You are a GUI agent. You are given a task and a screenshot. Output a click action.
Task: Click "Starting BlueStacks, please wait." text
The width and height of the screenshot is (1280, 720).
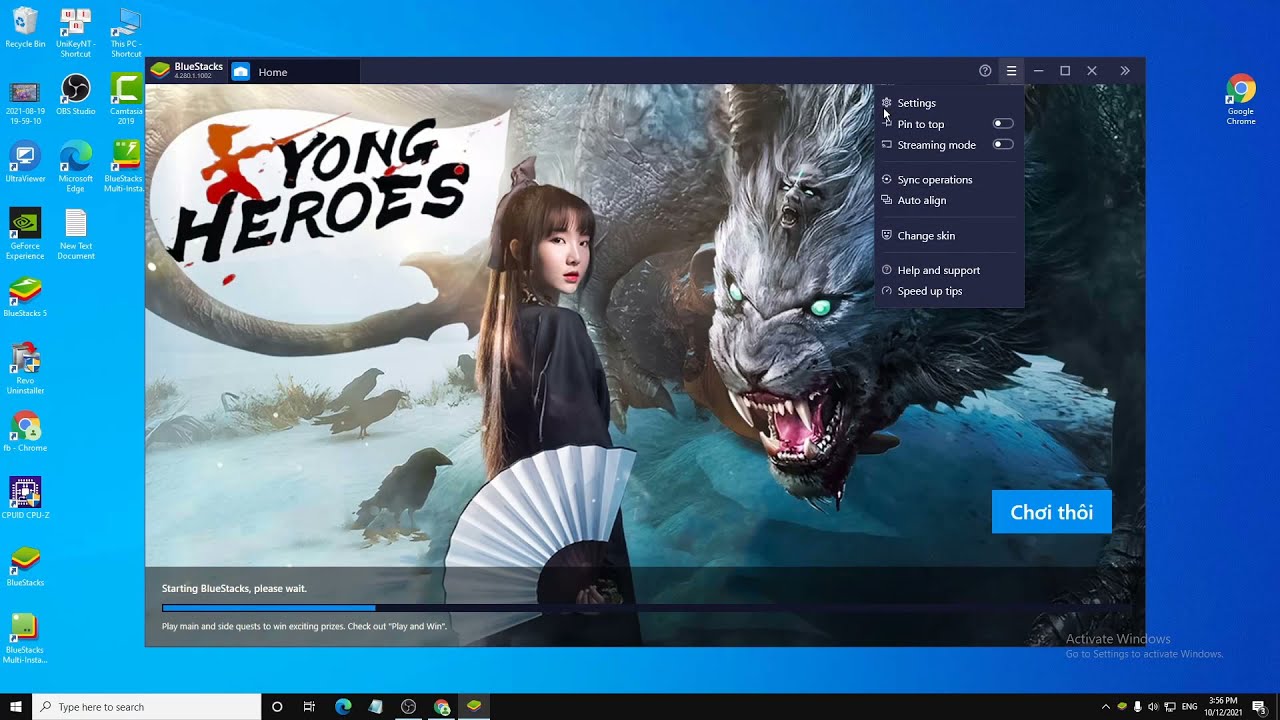(x=234, y=588)
